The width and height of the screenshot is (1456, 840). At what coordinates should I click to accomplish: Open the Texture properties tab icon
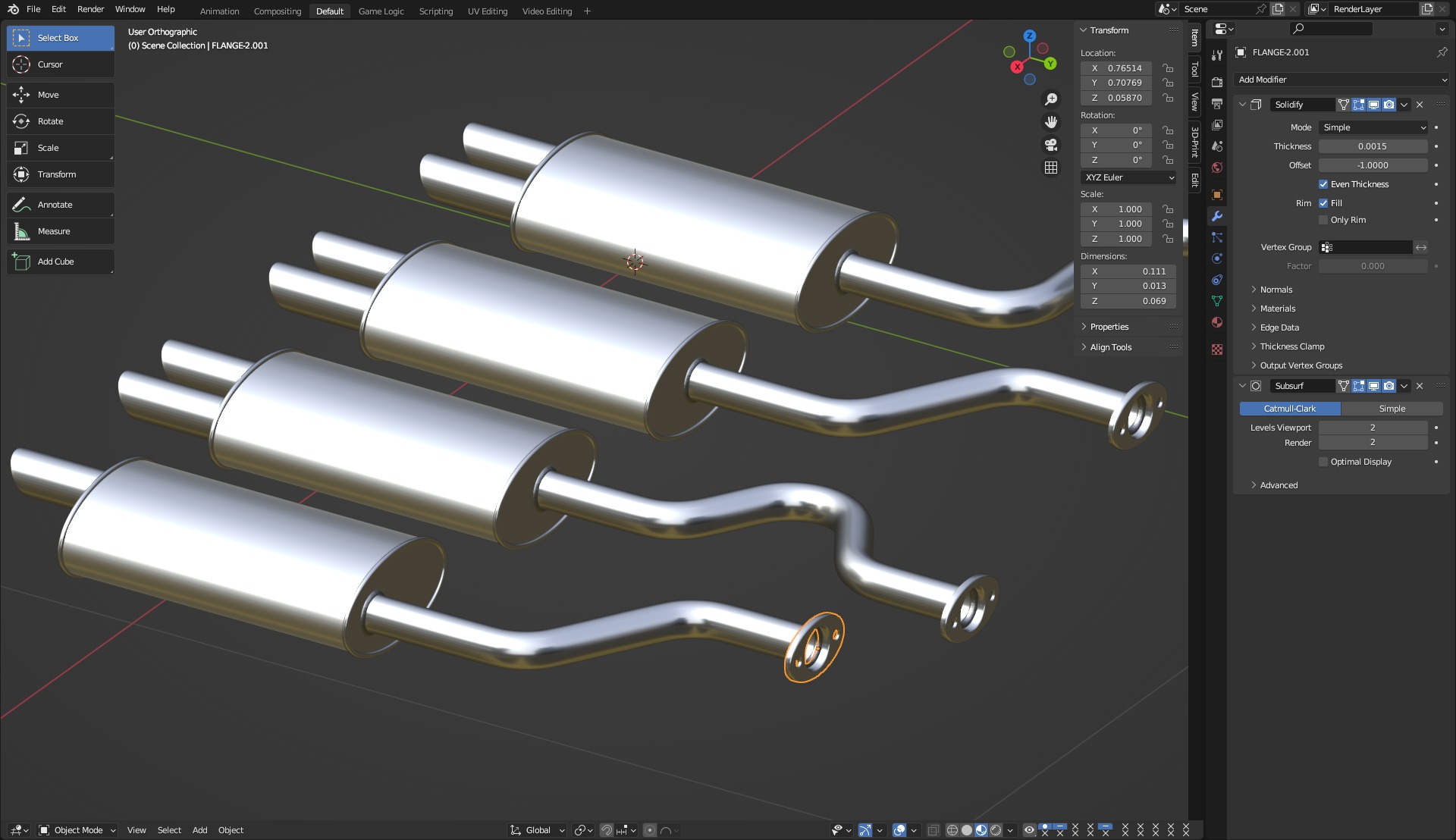coord(1217,349)
